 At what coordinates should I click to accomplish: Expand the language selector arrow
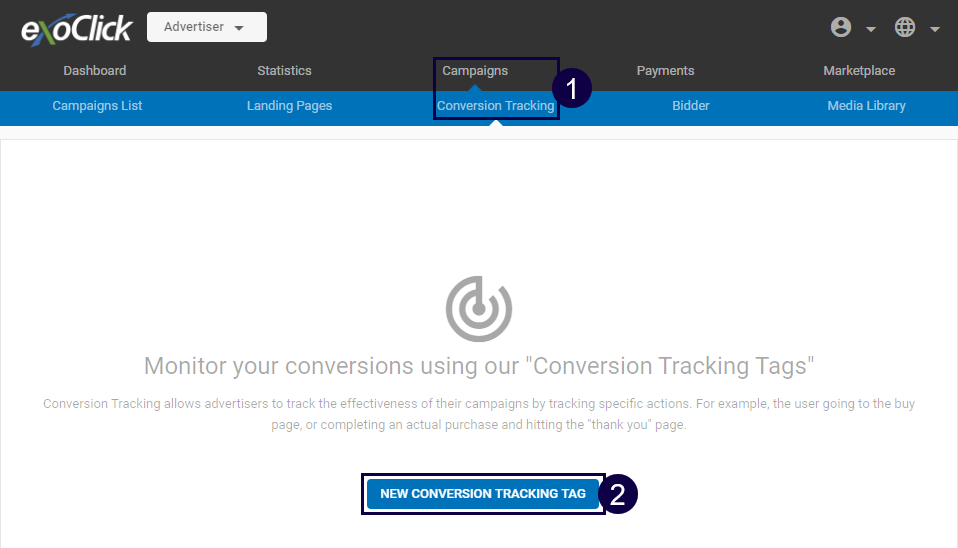(935, 29)
